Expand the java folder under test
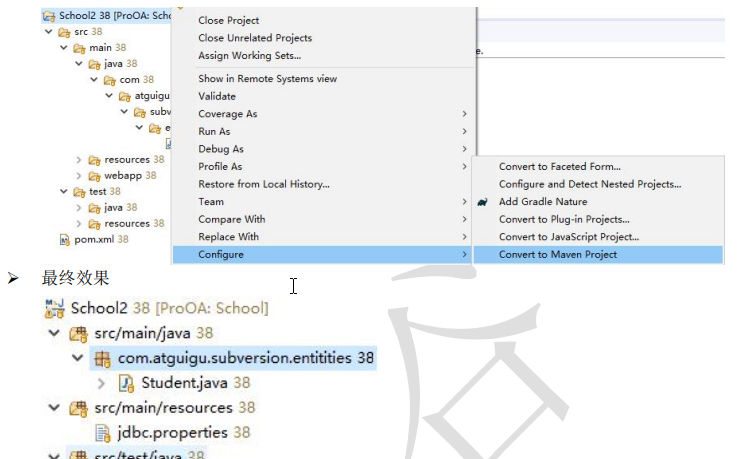This screenshot has width=742, height=459. (79, 208)
